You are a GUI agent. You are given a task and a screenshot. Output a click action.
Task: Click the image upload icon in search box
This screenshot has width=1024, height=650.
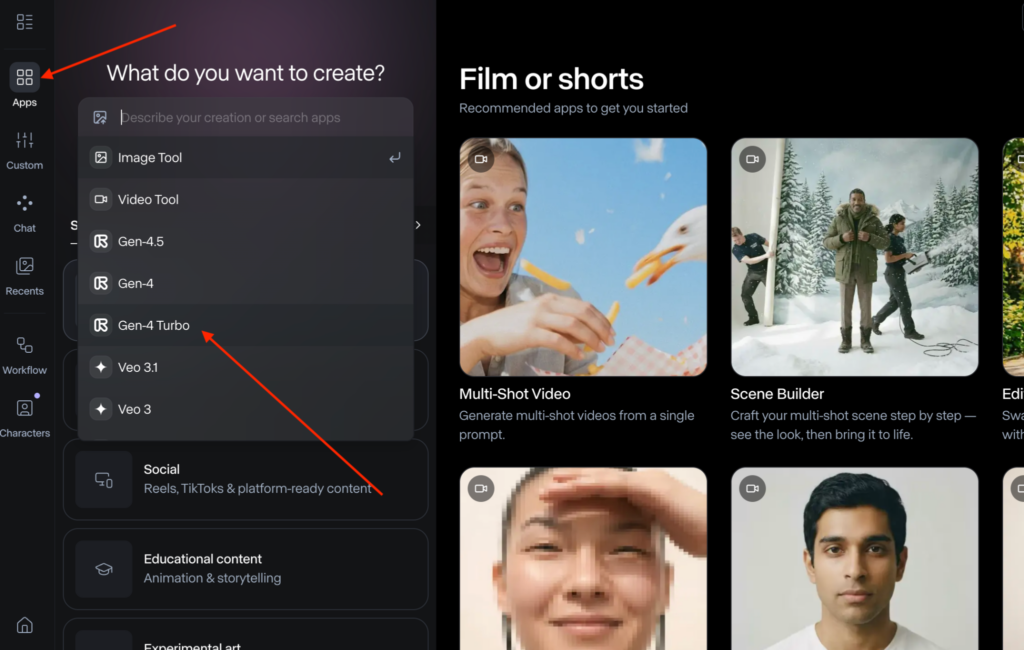pyautogui.click(x=100, y=118)
